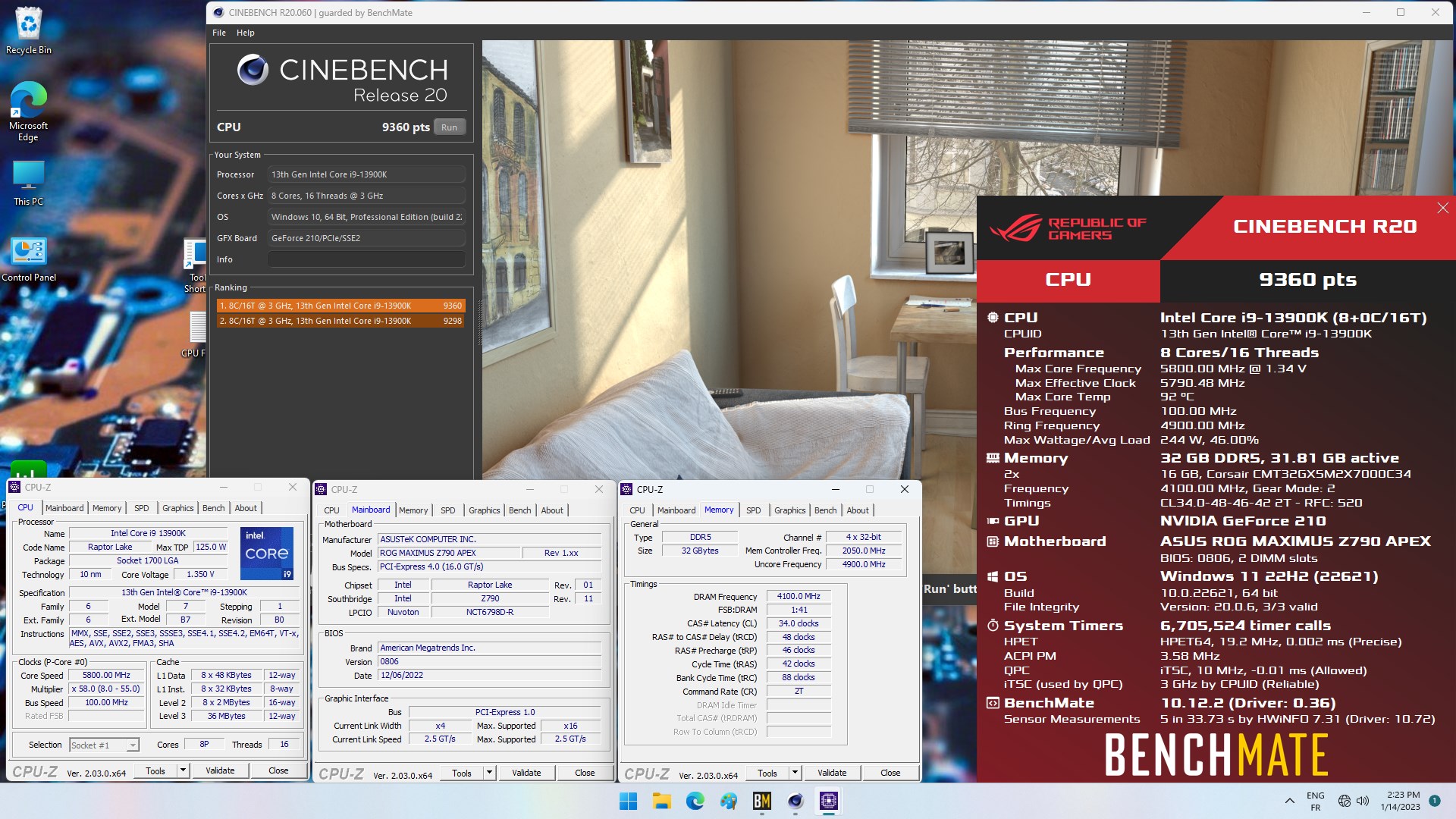Open SPD tab in Memory CPU-Z window
The image size is (1456, 819).
click(754, 510)
